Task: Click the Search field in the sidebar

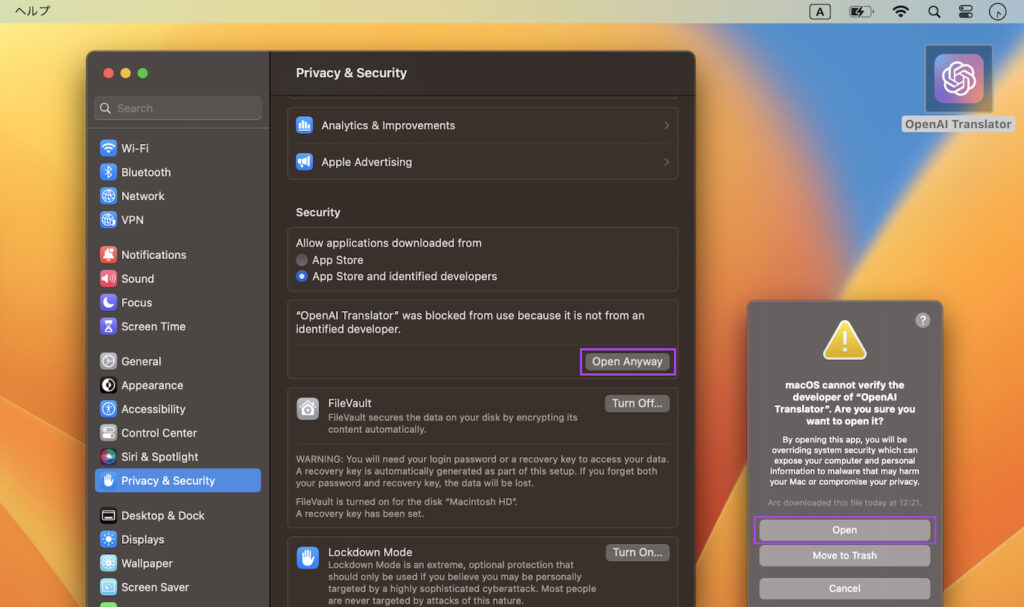Action: coord(177,107)
